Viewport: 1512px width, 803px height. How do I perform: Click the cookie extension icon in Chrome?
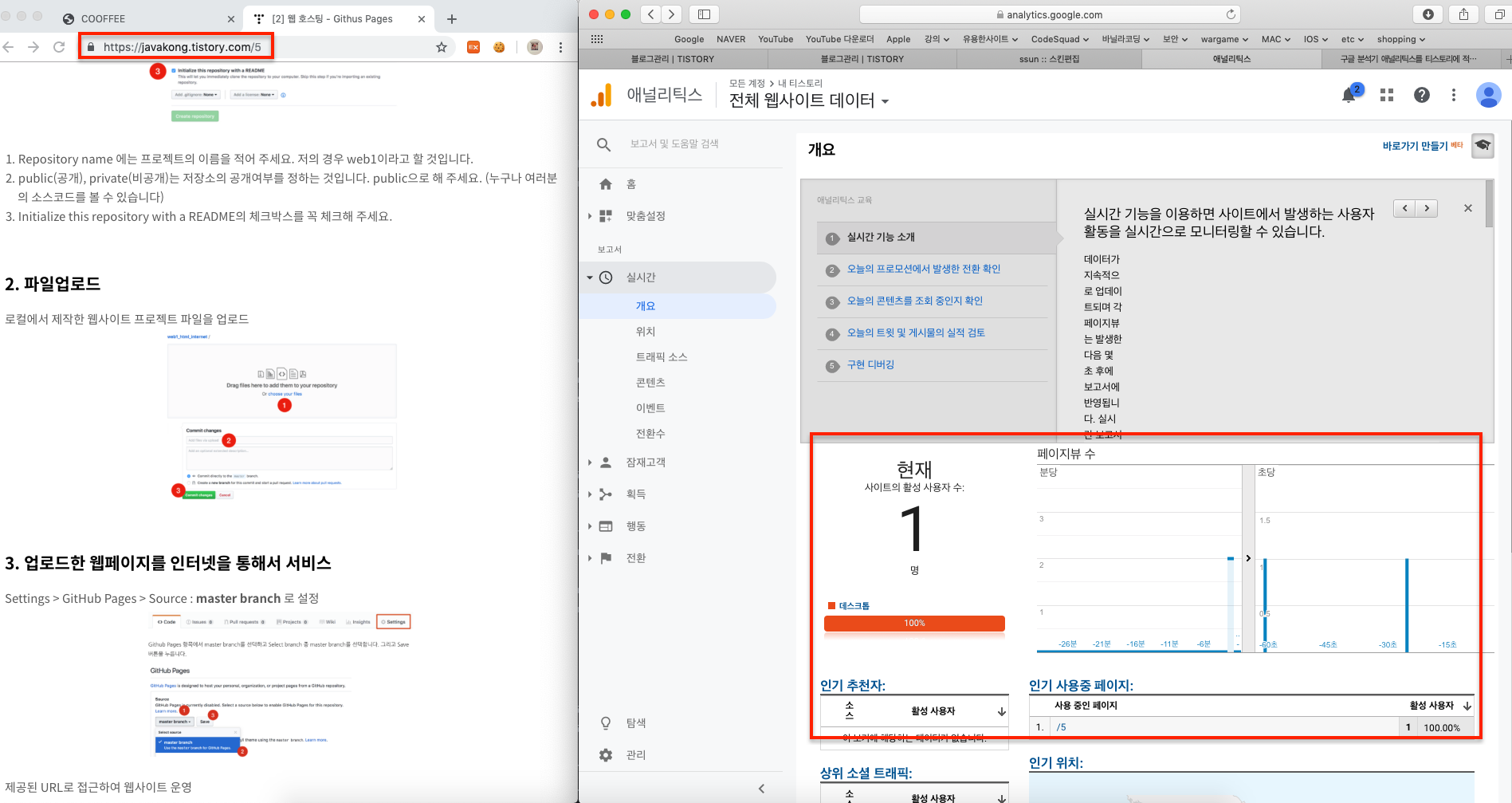click(x=499, y=47)
